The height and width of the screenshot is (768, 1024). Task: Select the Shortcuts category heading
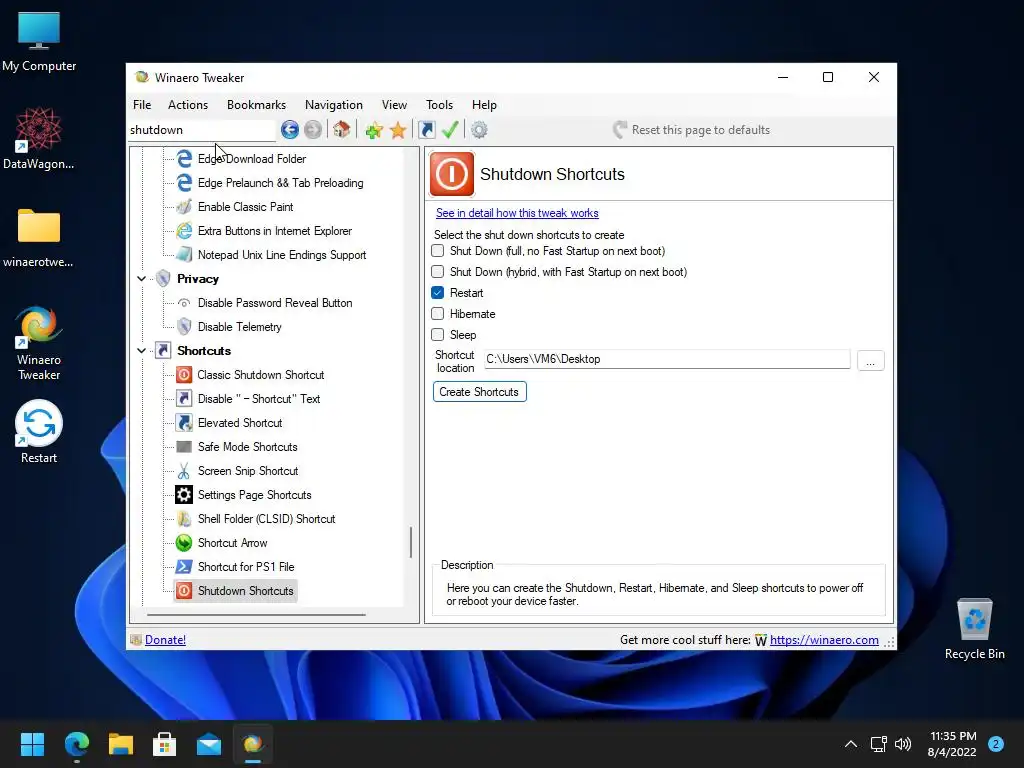204,351
